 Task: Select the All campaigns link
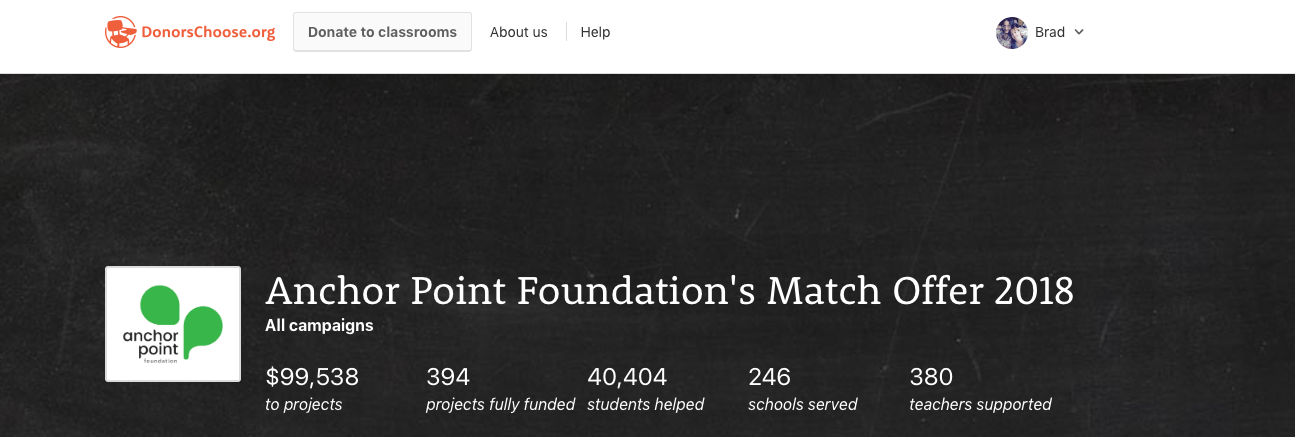tap(319, 325)
